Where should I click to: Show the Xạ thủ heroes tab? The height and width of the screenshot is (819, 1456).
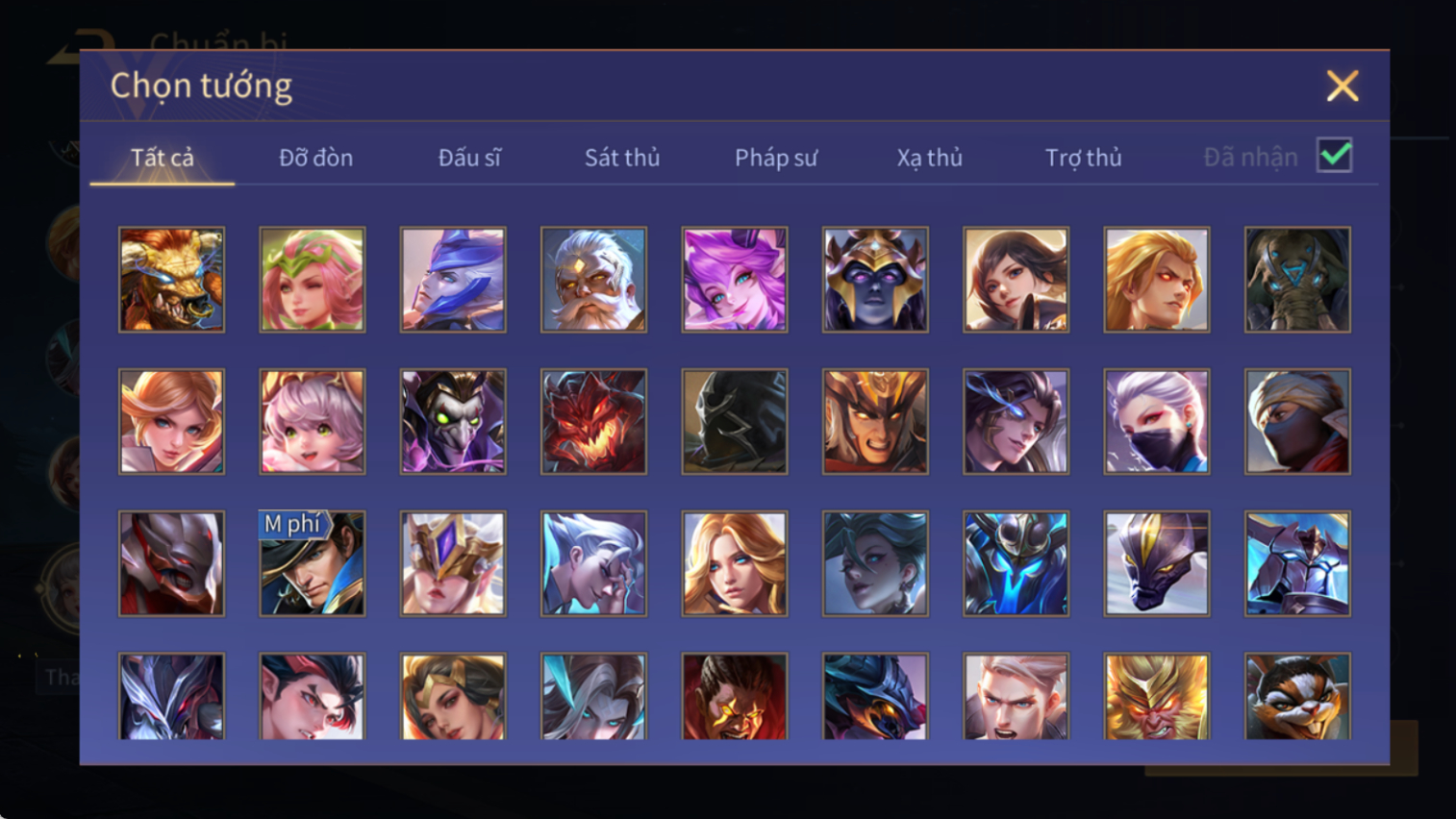[929, 158]
